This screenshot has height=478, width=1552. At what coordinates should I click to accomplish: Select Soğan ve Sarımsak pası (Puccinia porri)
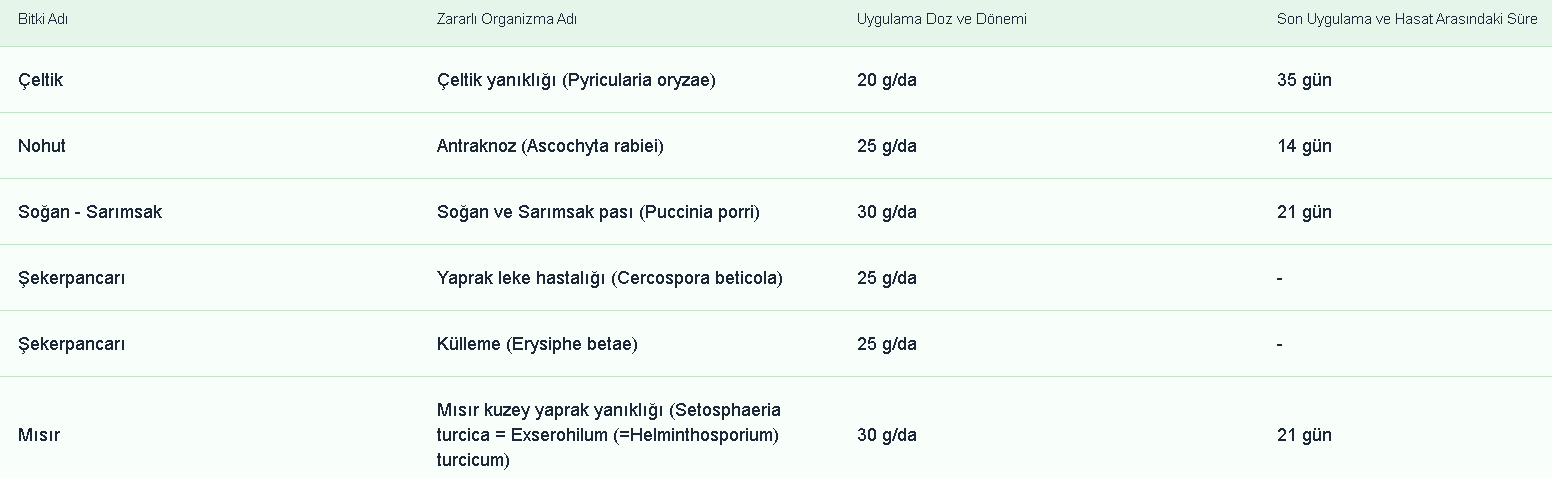598,212
